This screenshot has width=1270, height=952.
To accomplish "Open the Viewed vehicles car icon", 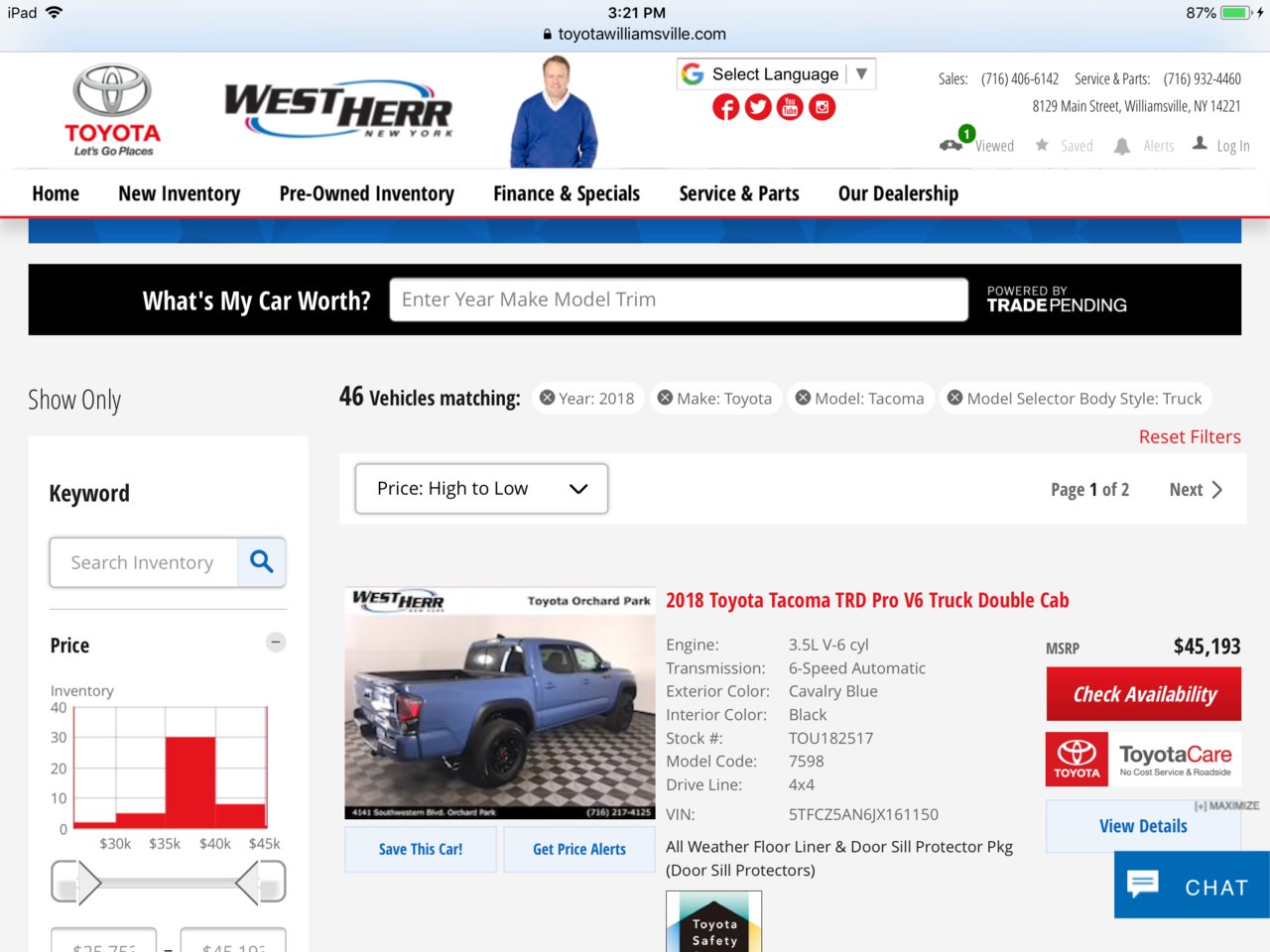I will [951, 145].
